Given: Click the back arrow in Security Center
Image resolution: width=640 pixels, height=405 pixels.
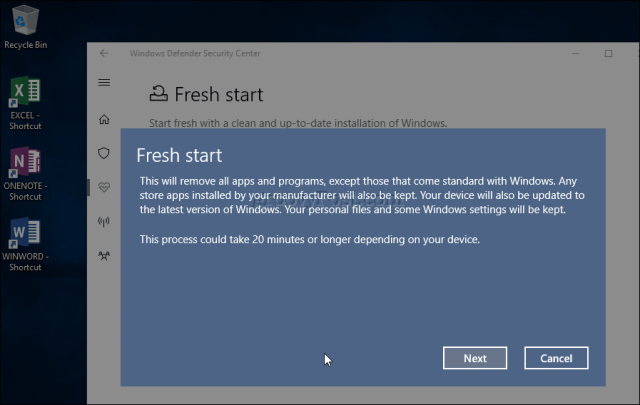Looking at the screenshot, I should pyautogui.click(x=104, y=53).
